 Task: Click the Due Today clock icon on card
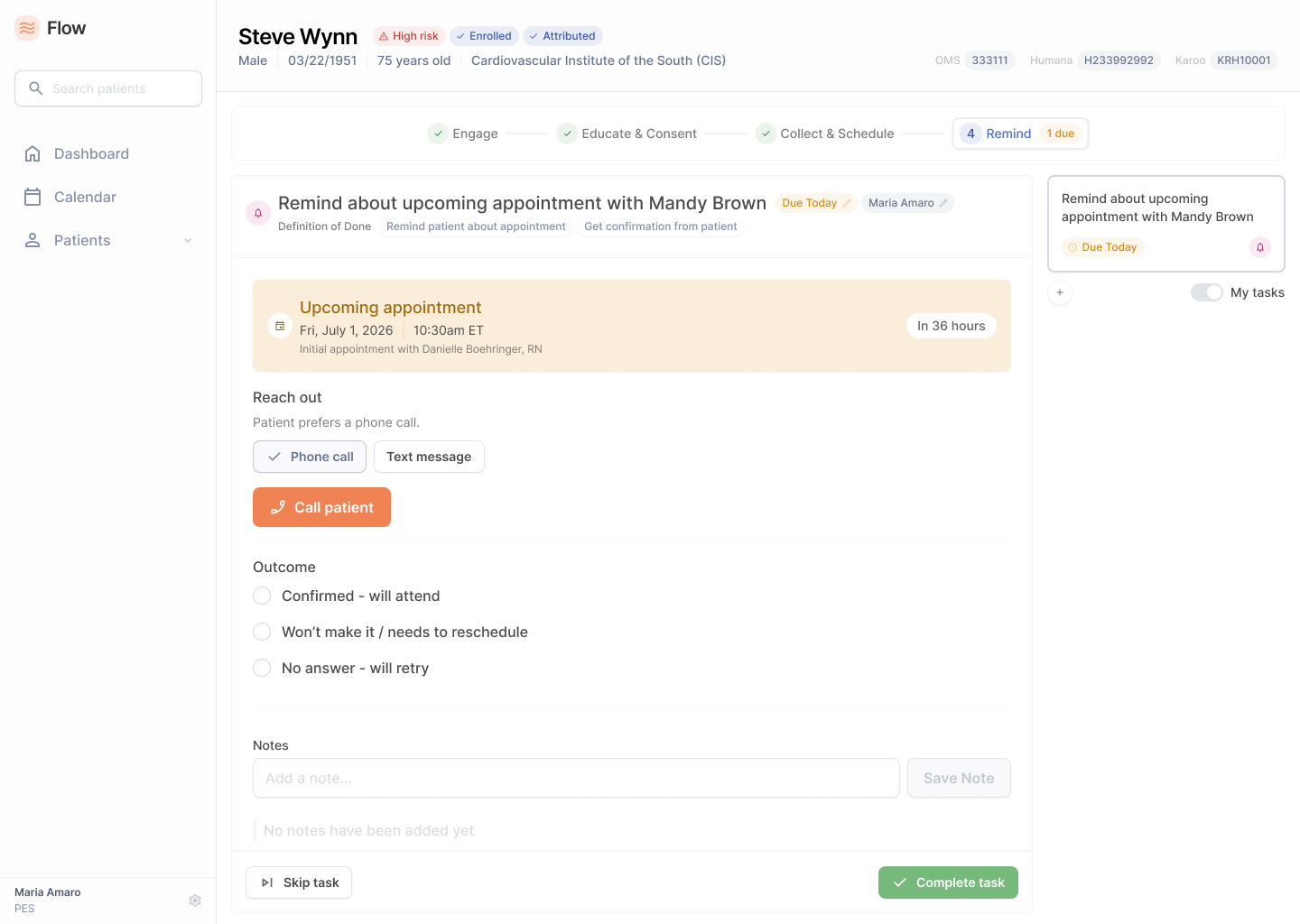(x=1072, y=247)
